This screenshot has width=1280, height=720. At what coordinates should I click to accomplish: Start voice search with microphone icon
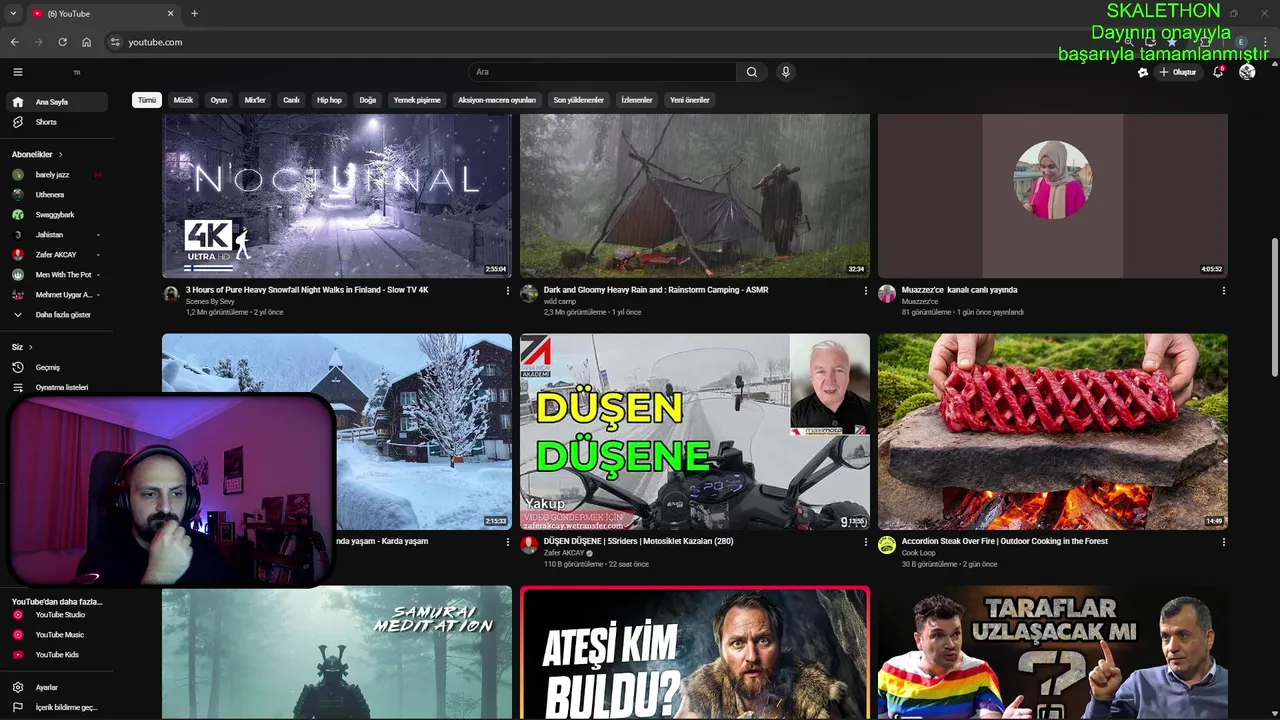pos(786,72)
